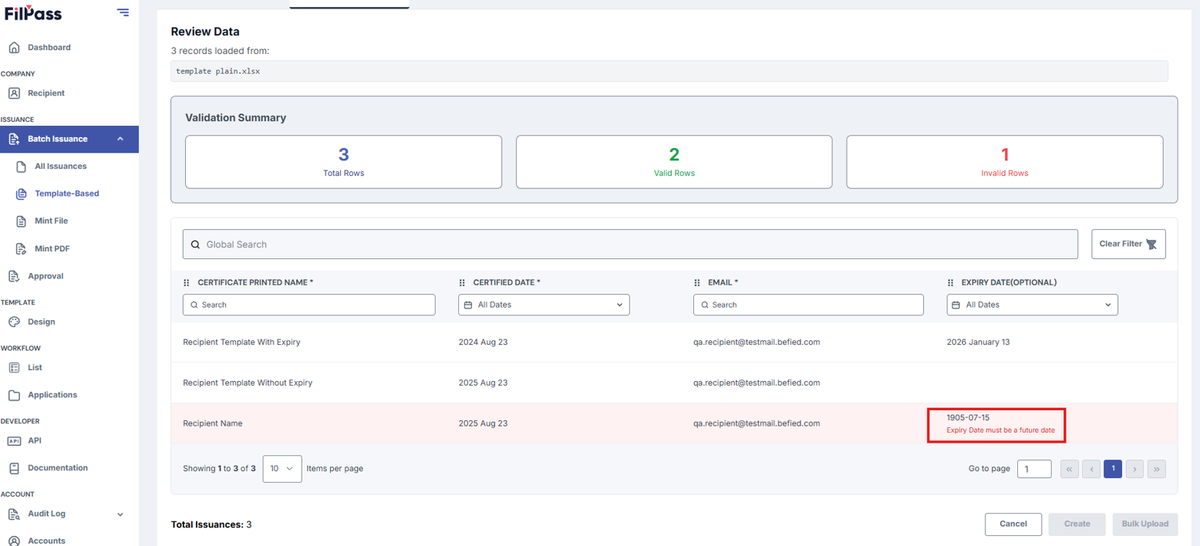Click the "Recipient Name" invalid row cell
This screenshot has width=1200, height=546.
click(213, 424)
